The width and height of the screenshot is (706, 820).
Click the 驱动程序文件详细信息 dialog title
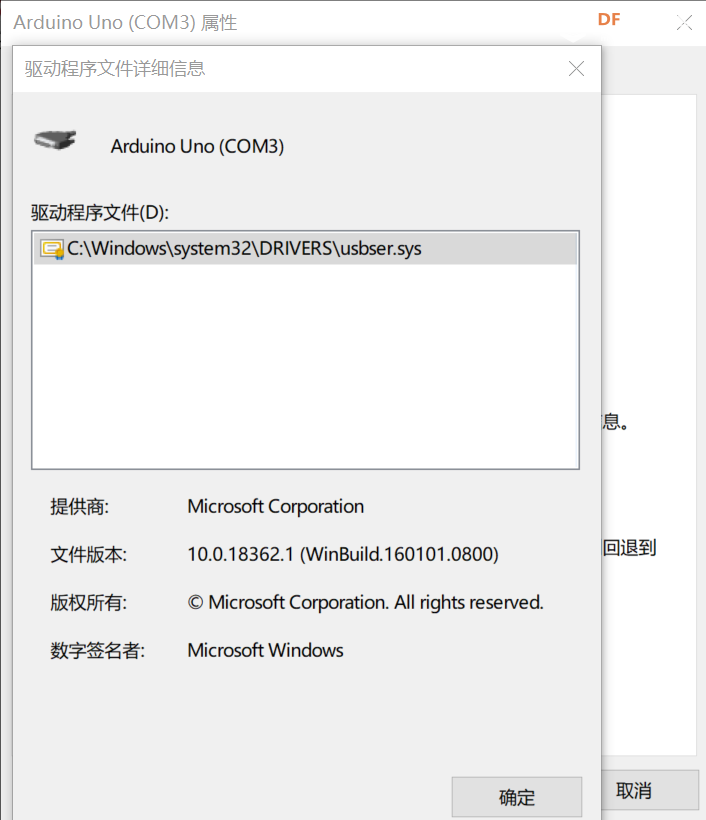tap(115, 69)
